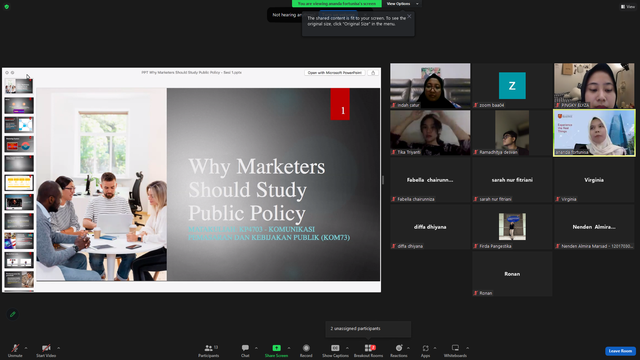This screenshot has height=360, width=640.
Task: Click Open with Microsoft PowerPoint button
Action: (335, 73)
